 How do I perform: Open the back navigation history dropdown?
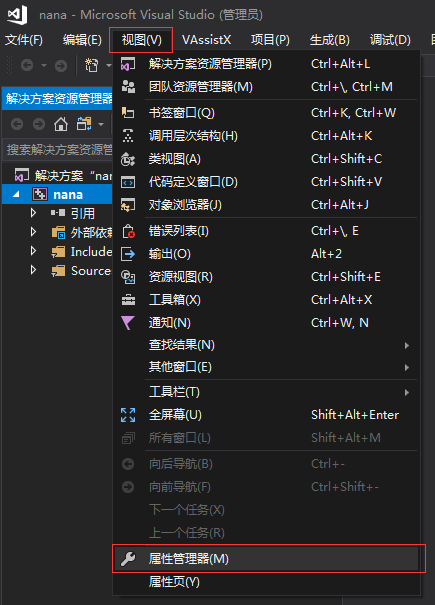click(44, 65)
